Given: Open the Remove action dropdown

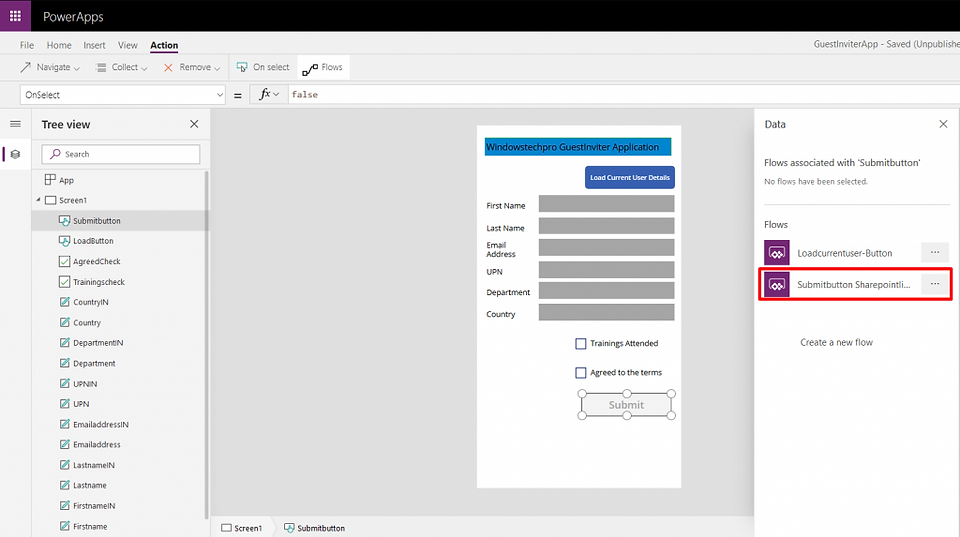Looking at the screenshot, I should pyautogui.click(x=192, y=67).
